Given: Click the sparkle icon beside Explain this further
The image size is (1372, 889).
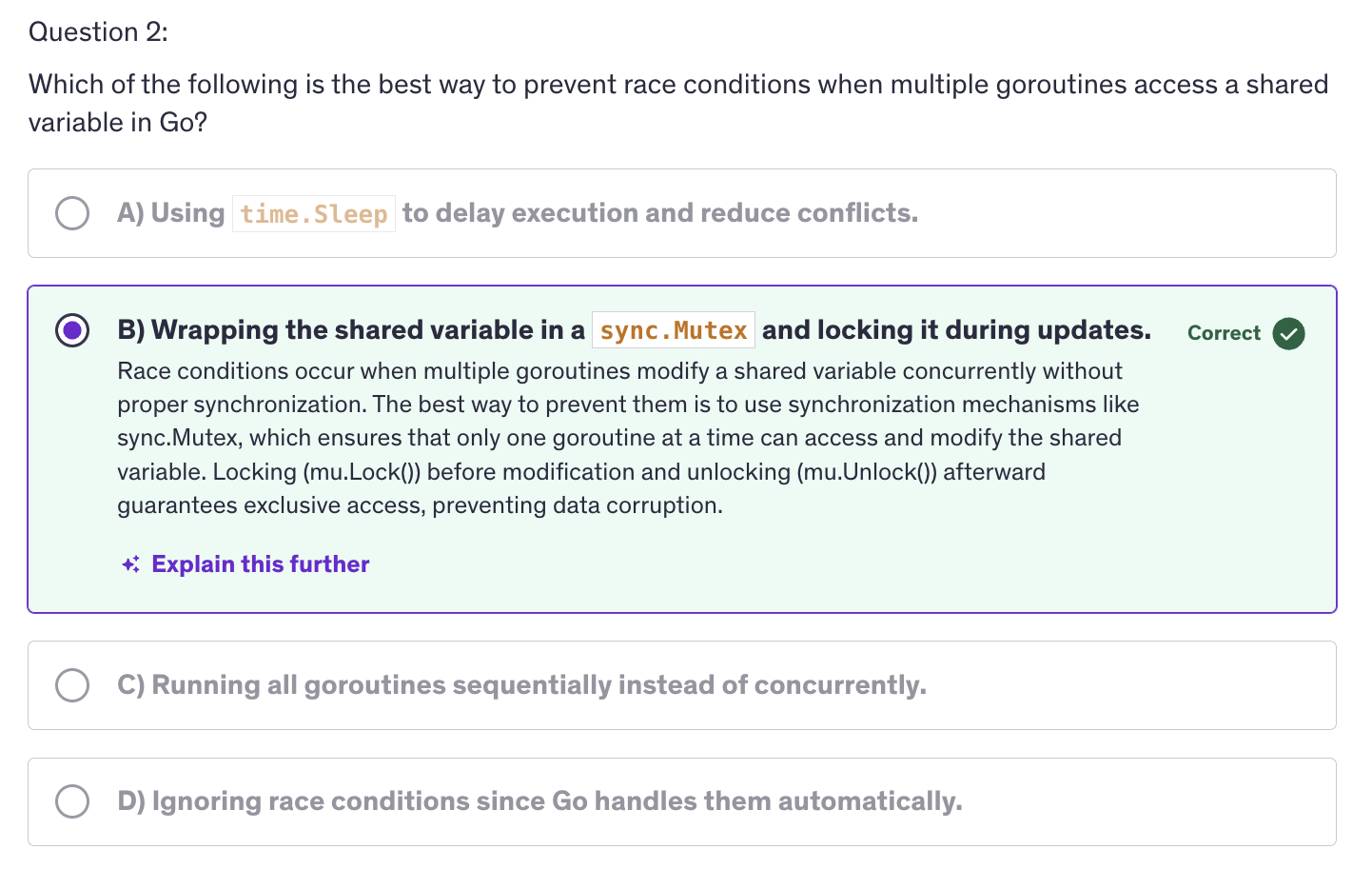Looking at the screenshot, I should pyautogui.click(x=131, y=564).
